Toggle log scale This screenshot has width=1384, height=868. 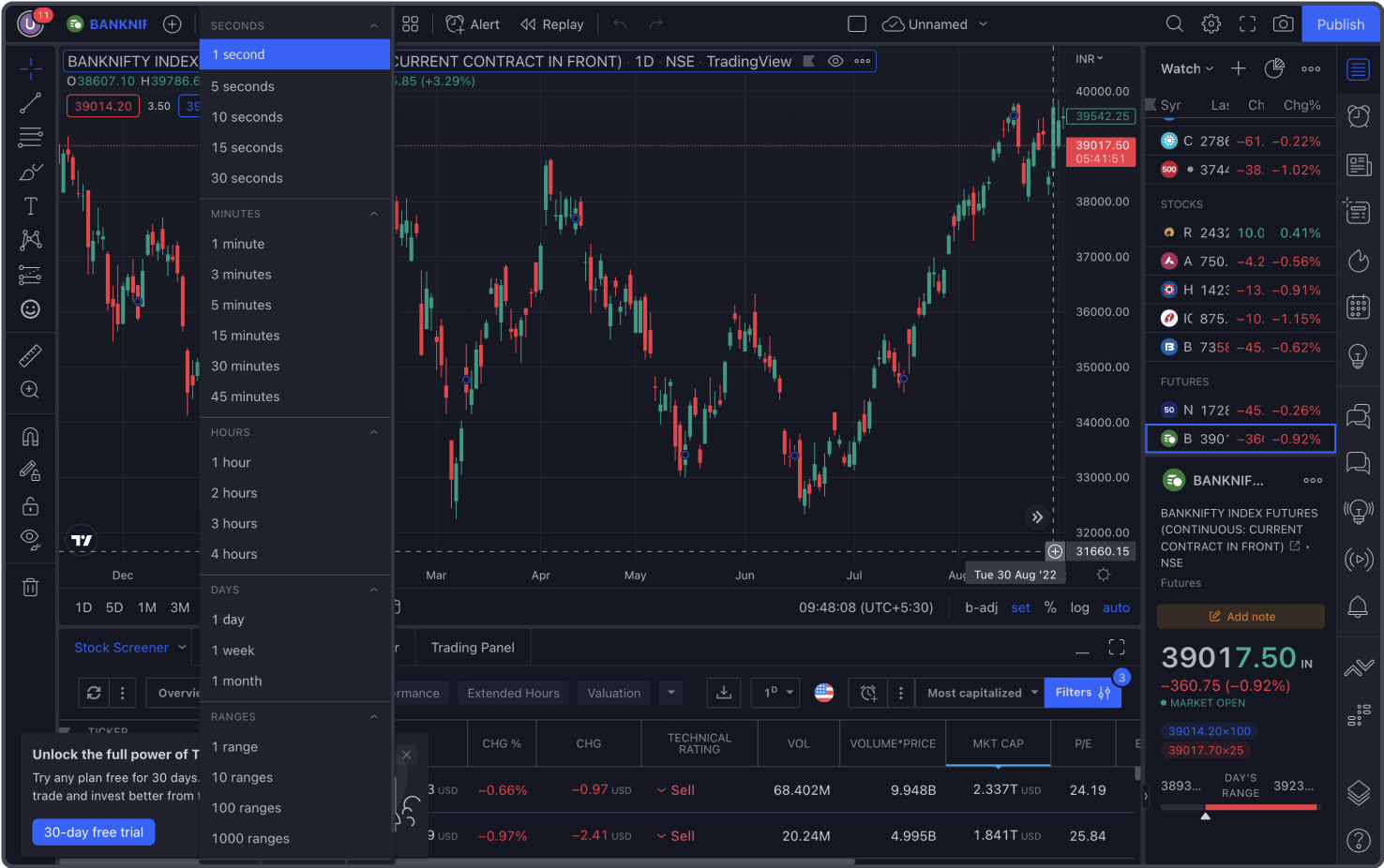click(x=1080, y=607)
